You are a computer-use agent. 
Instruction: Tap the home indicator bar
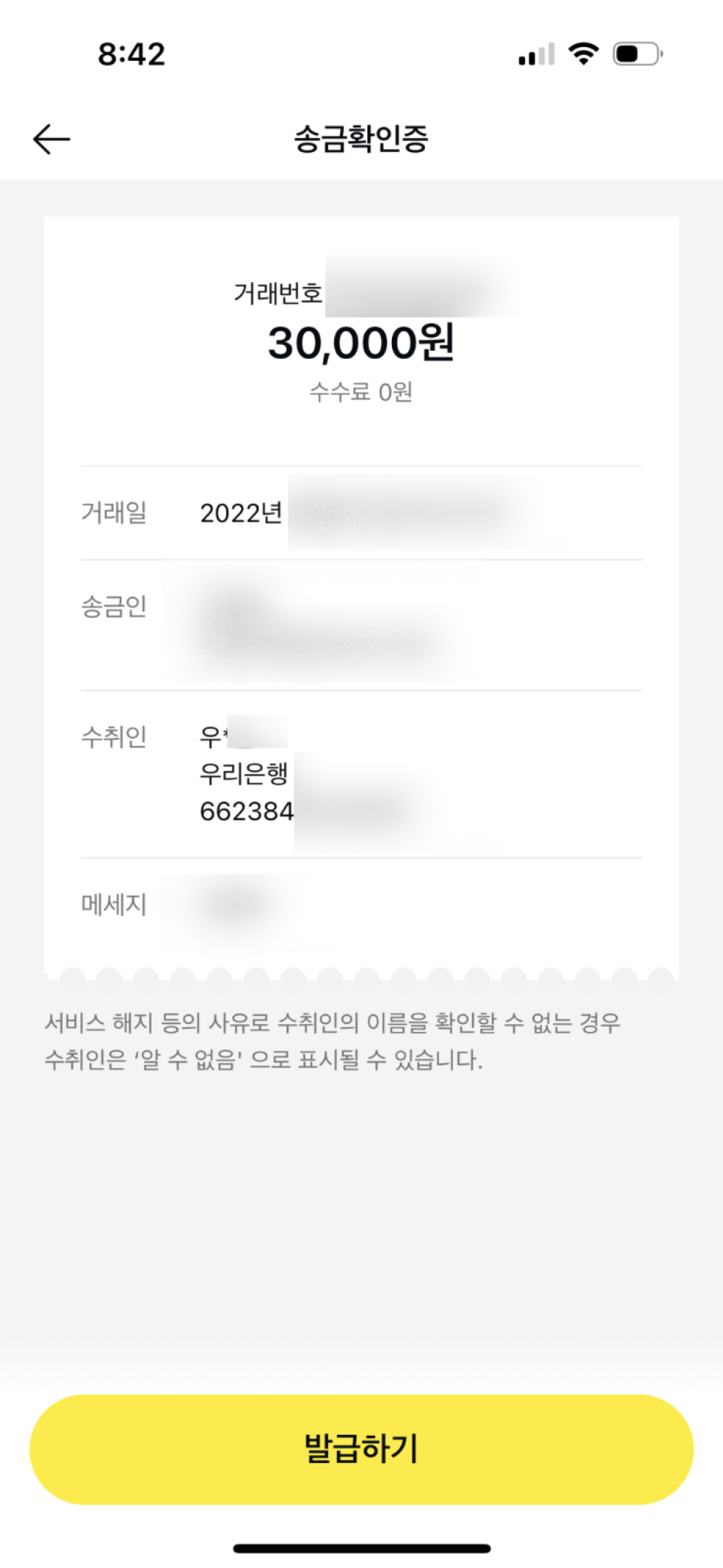click(361, 1548)
